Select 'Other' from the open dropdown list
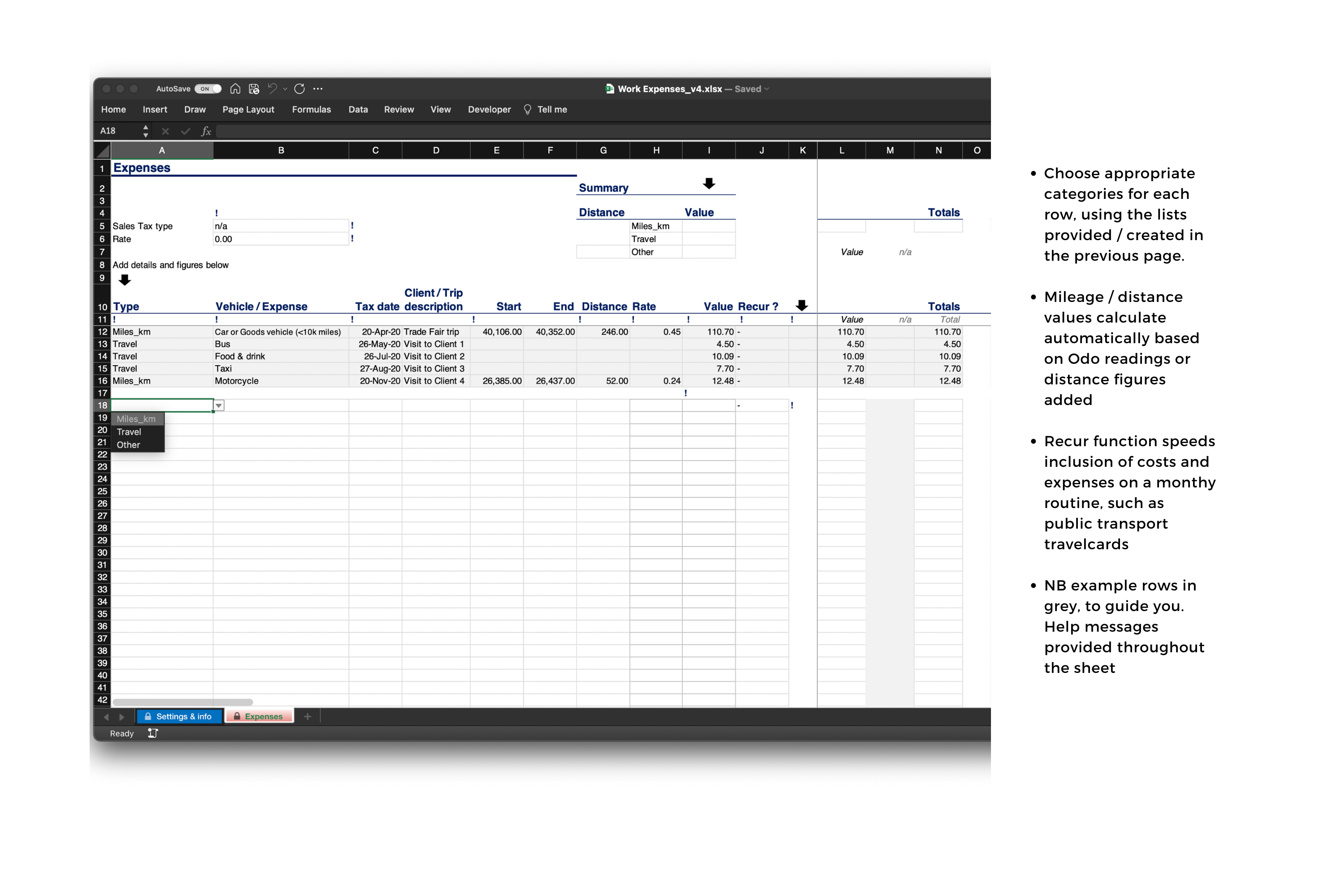Screen dimensions: 1344x896 coord(129,444)
